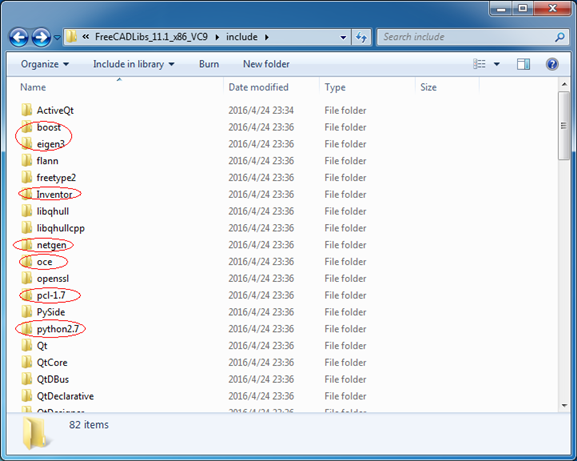The height and width of the screenshot is (461, 577).
Task: Select the Inventor folder
Action: 54,194
